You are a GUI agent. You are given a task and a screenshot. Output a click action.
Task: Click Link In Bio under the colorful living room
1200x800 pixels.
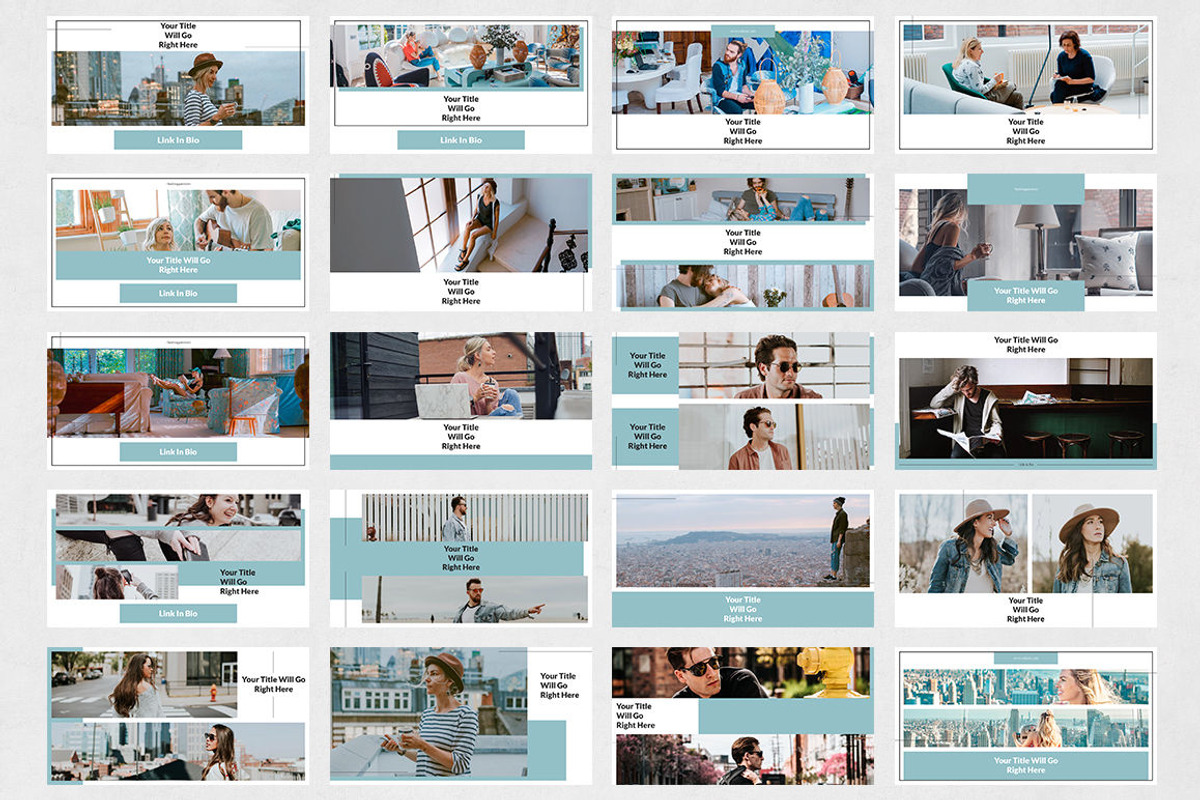178,452
